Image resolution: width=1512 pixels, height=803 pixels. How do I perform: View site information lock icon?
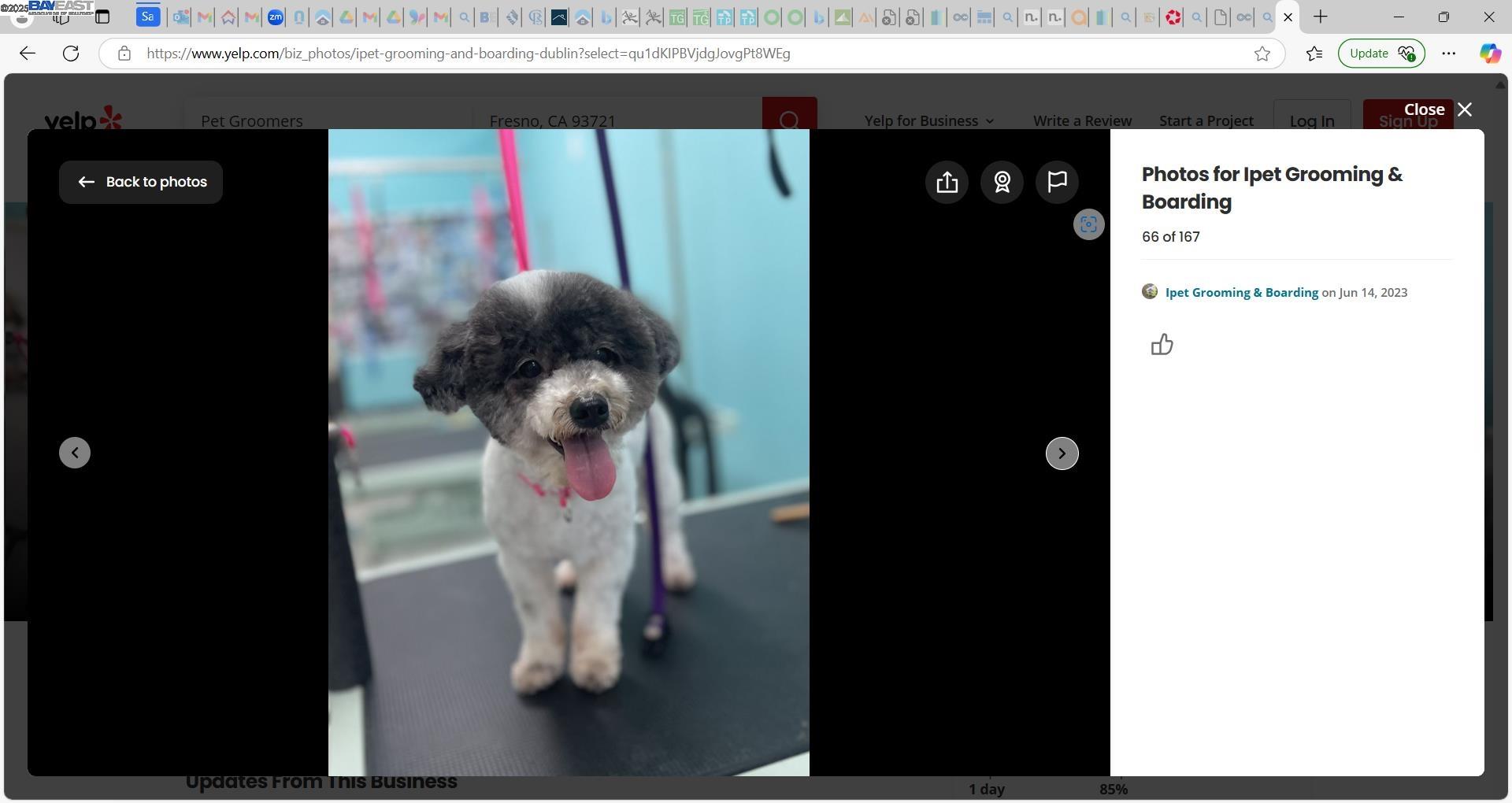click(x=124, y=54)
